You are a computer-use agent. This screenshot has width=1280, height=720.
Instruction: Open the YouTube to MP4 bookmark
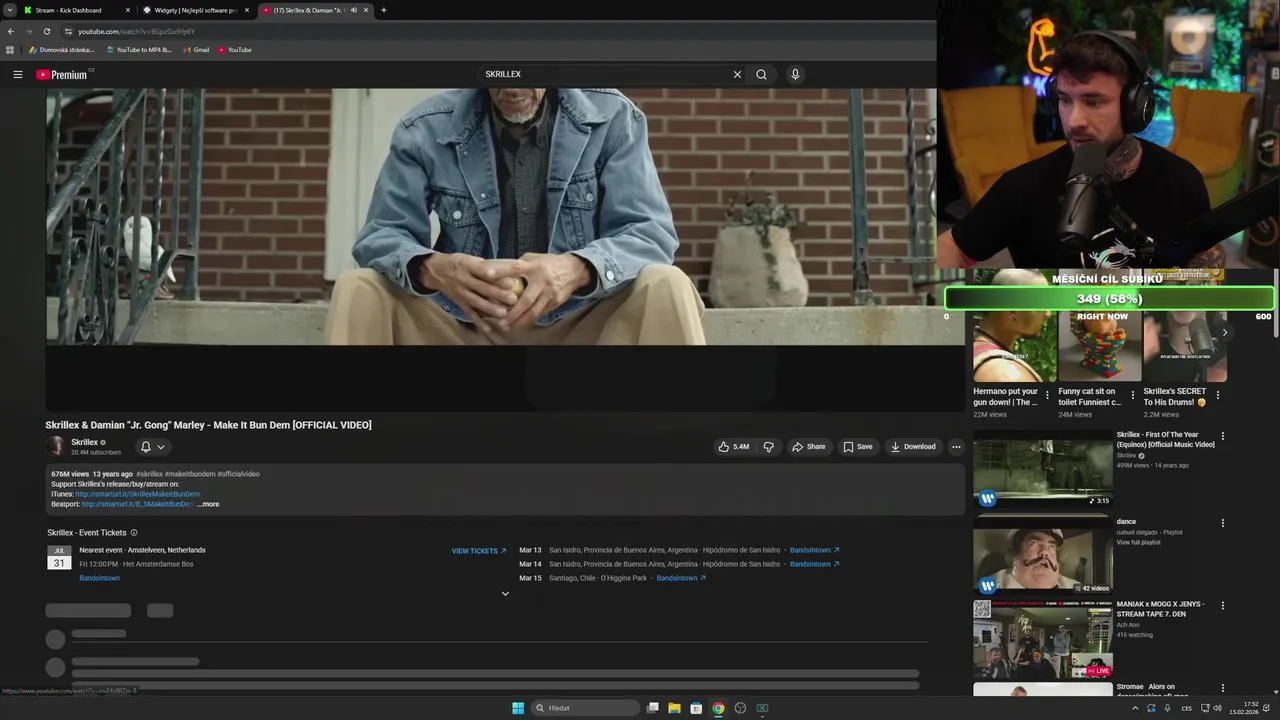pyautogui.click(x=139, y=50)
